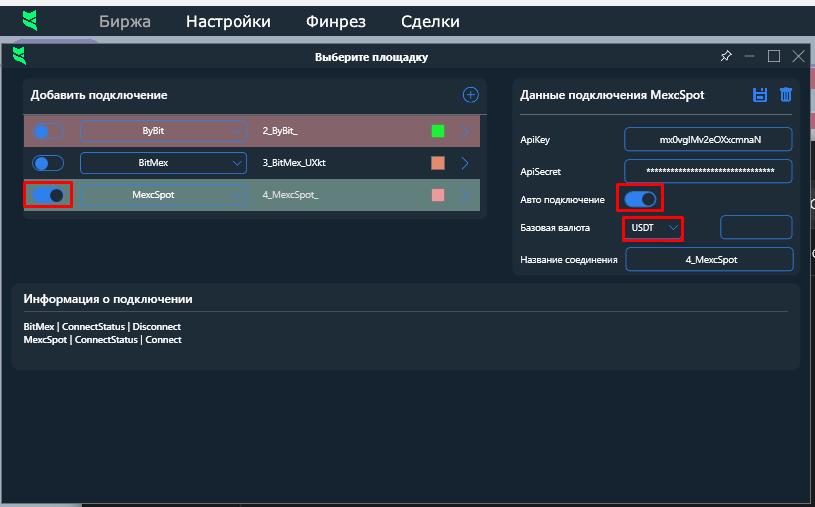
Task: Open the USDT base currency dropdown
Action: point(655,228)
